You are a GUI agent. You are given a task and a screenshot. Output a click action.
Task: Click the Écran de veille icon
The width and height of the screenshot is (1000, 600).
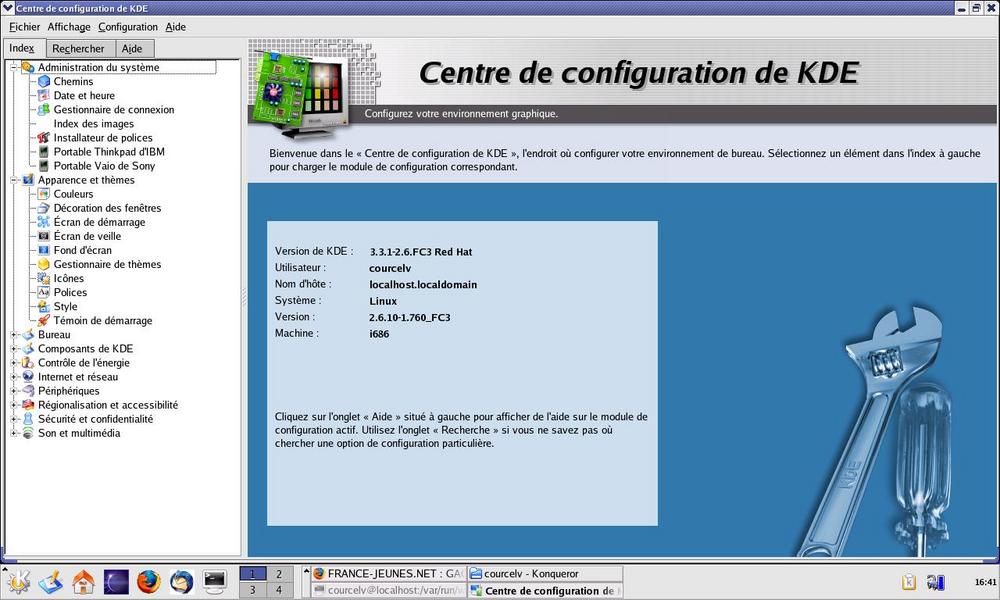(43, 236)
